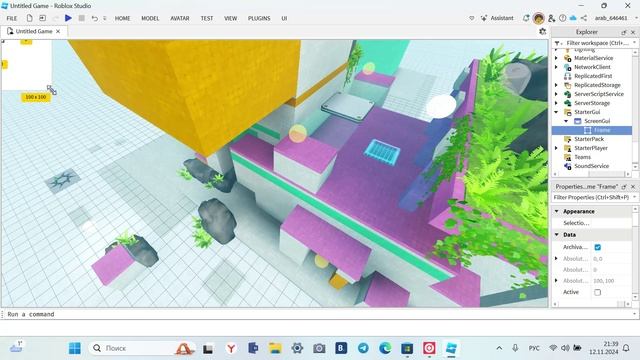Screen dimensions: 640x360
Task: Expand the MaterialService node
Action: [x=556, y=58]
